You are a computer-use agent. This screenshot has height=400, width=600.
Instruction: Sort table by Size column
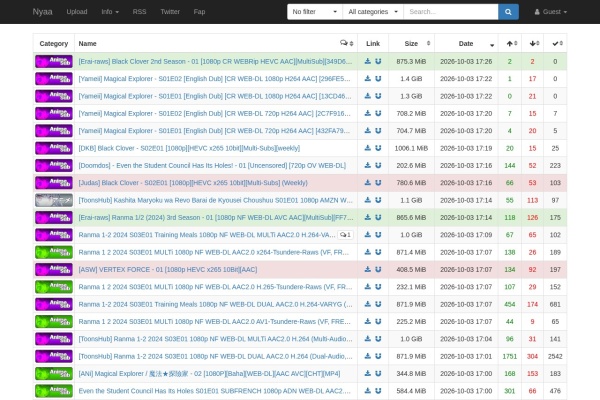pyautogui.click(x=412, y=43)
